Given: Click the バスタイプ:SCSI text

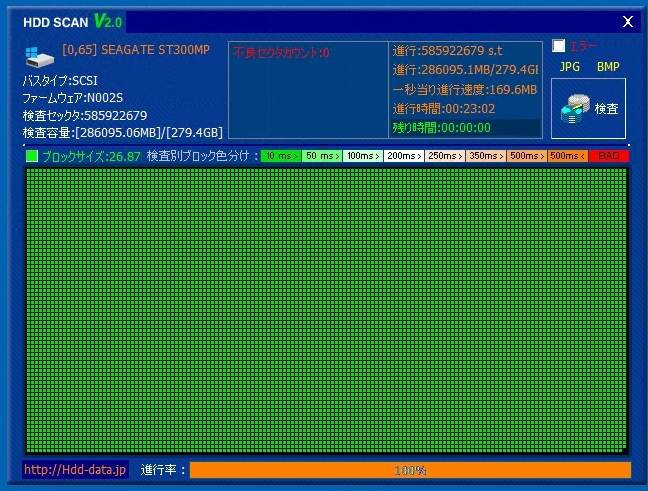Looking at the screenshot, I should coord(60,80).
